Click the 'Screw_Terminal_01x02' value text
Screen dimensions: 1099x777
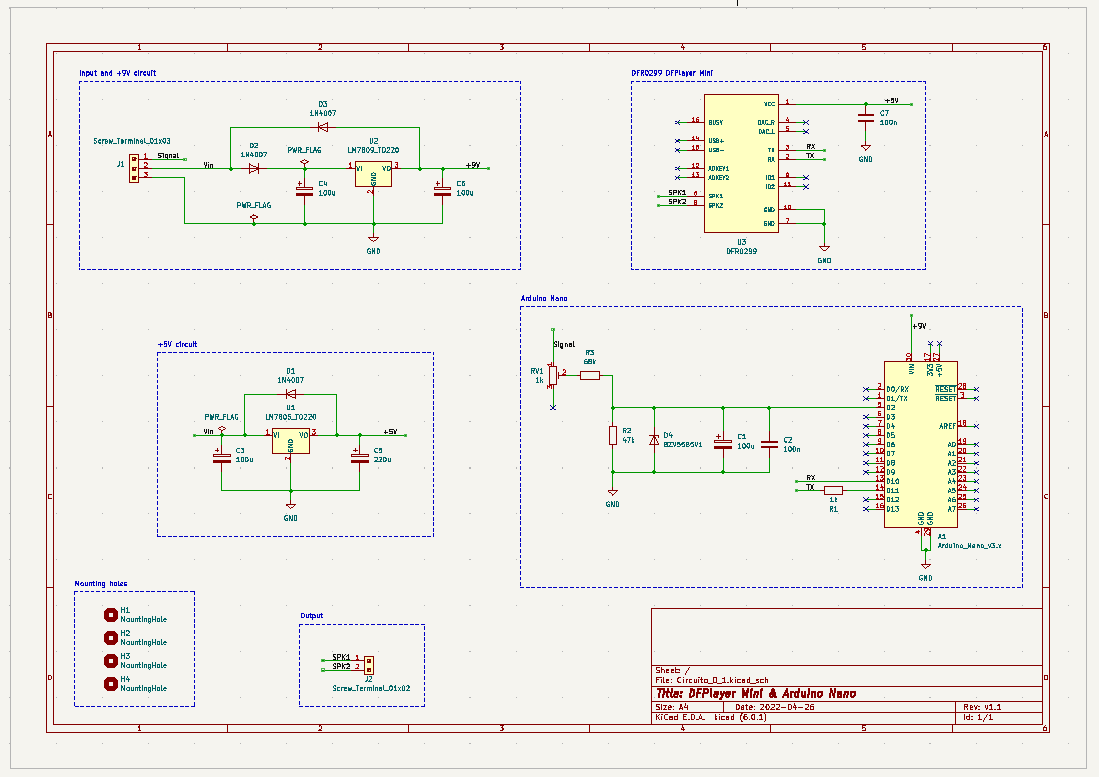coord(371,688)
